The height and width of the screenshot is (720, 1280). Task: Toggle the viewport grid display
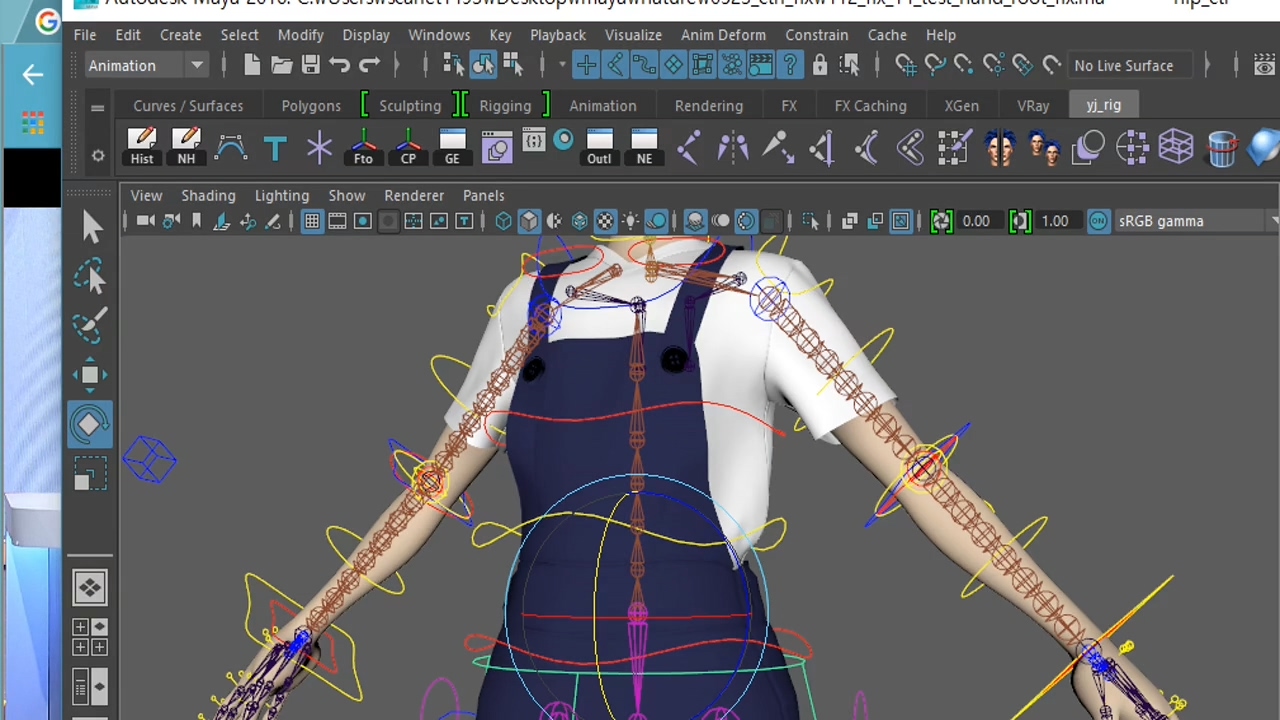coord(312,221)
